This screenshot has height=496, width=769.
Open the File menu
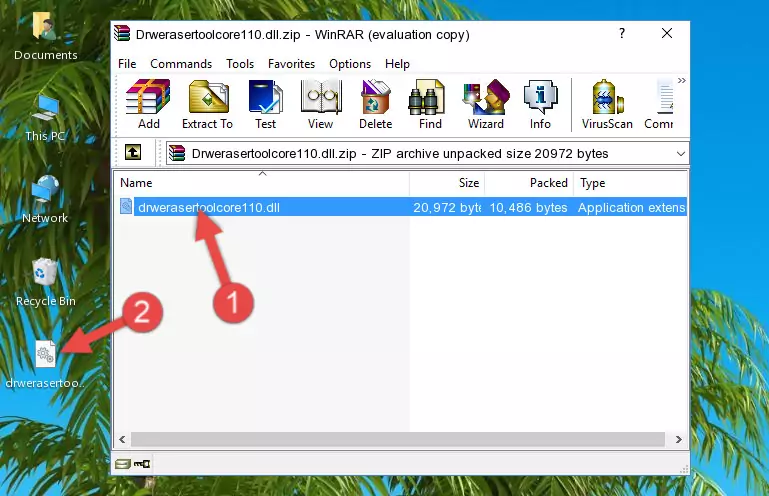[127, 64]
